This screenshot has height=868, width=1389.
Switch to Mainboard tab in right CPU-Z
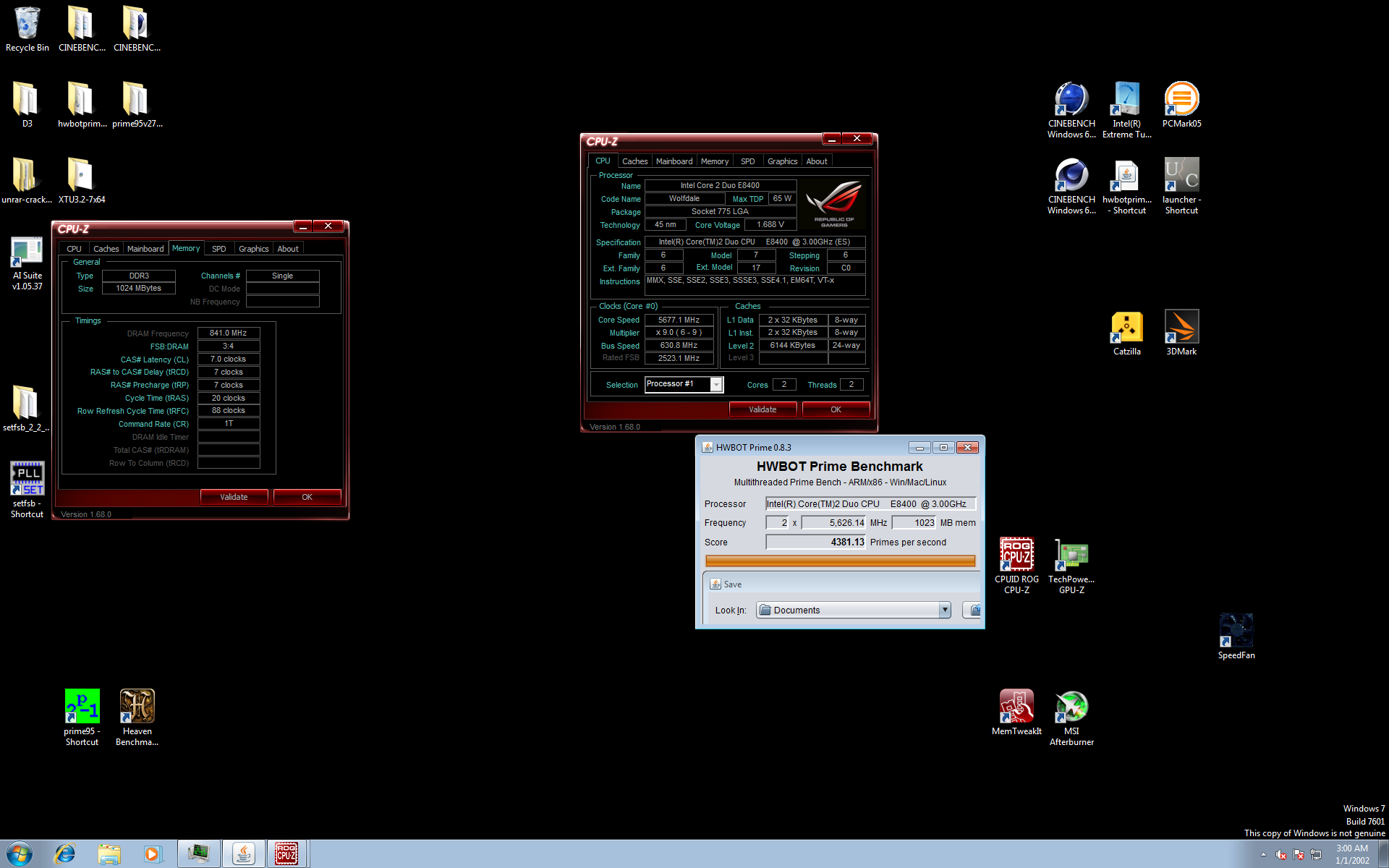point(674,161)
